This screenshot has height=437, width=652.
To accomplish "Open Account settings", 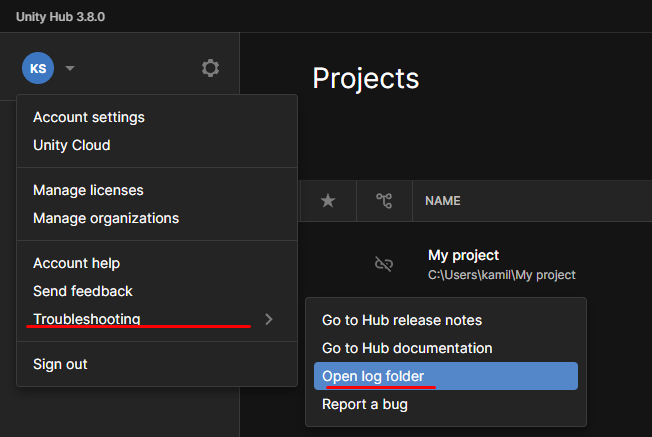I will click(89, 117).
